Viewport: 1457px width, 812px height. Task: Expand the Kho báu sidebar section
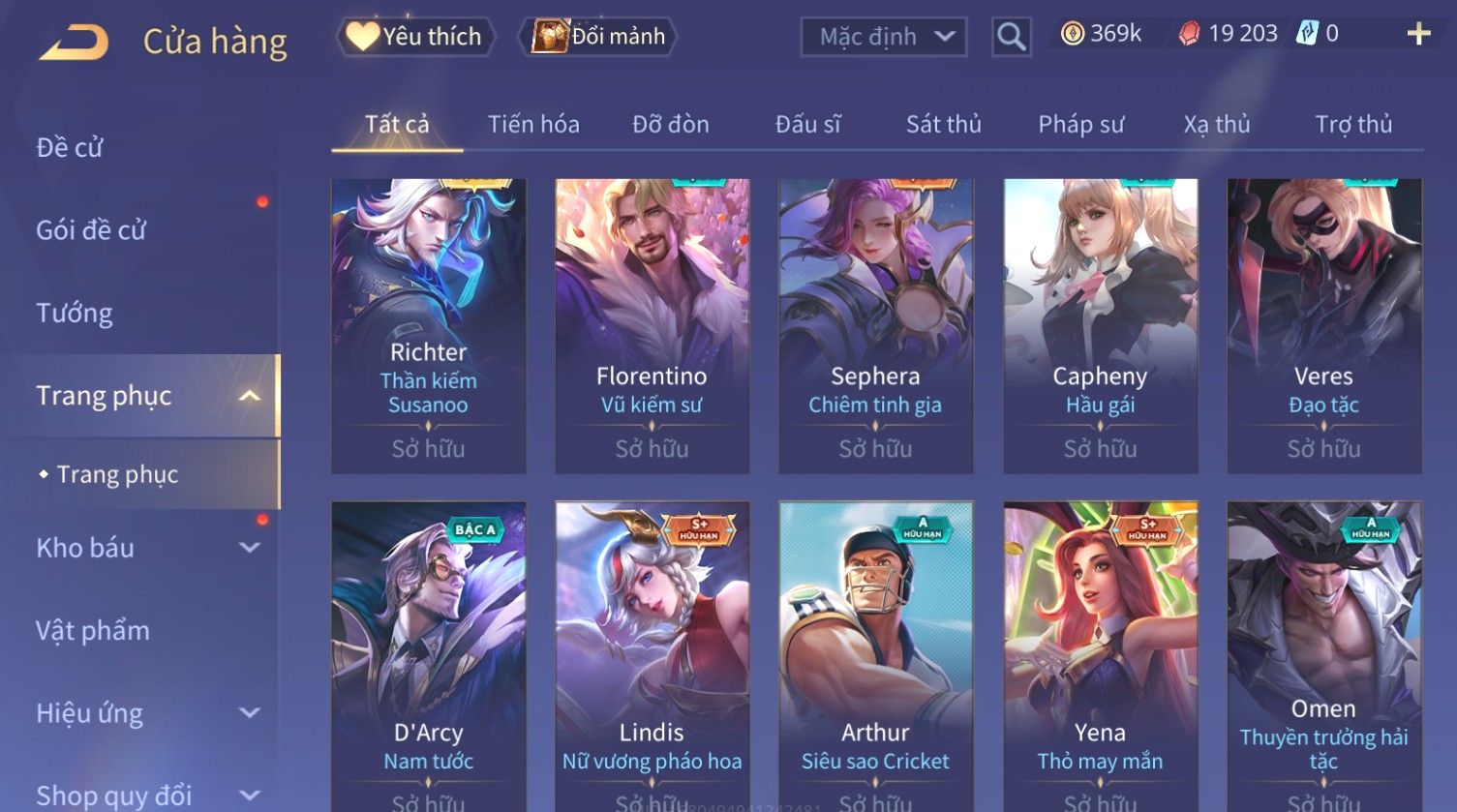[x=249, y=548]
